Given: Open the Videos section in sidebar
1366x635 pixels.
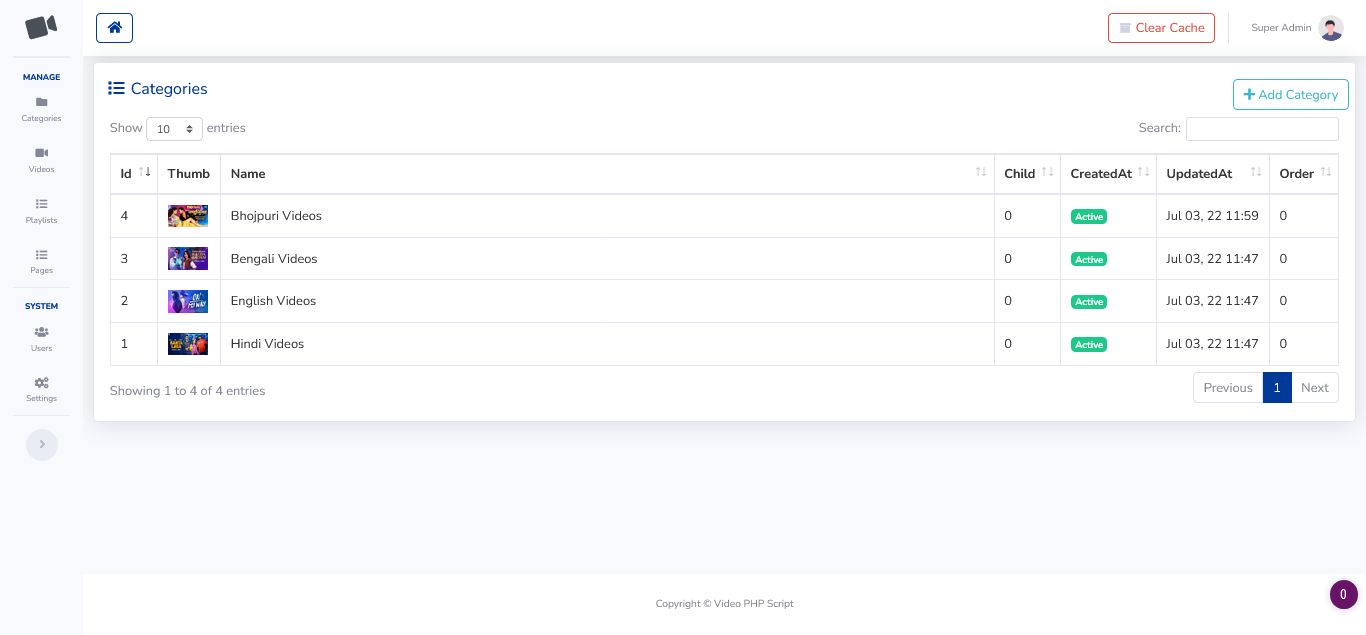Looking at the screenshot, I should coord(41,159).
